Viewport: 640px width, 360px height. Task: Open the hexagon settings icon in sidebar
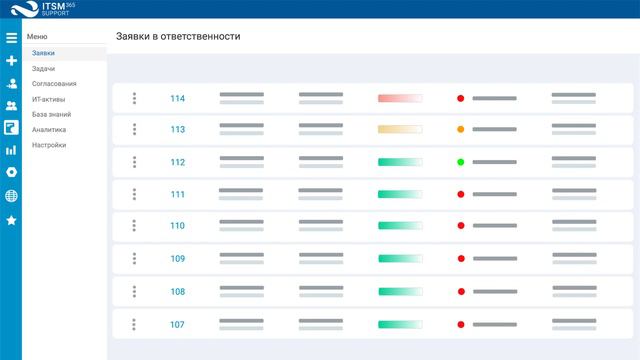11,172
